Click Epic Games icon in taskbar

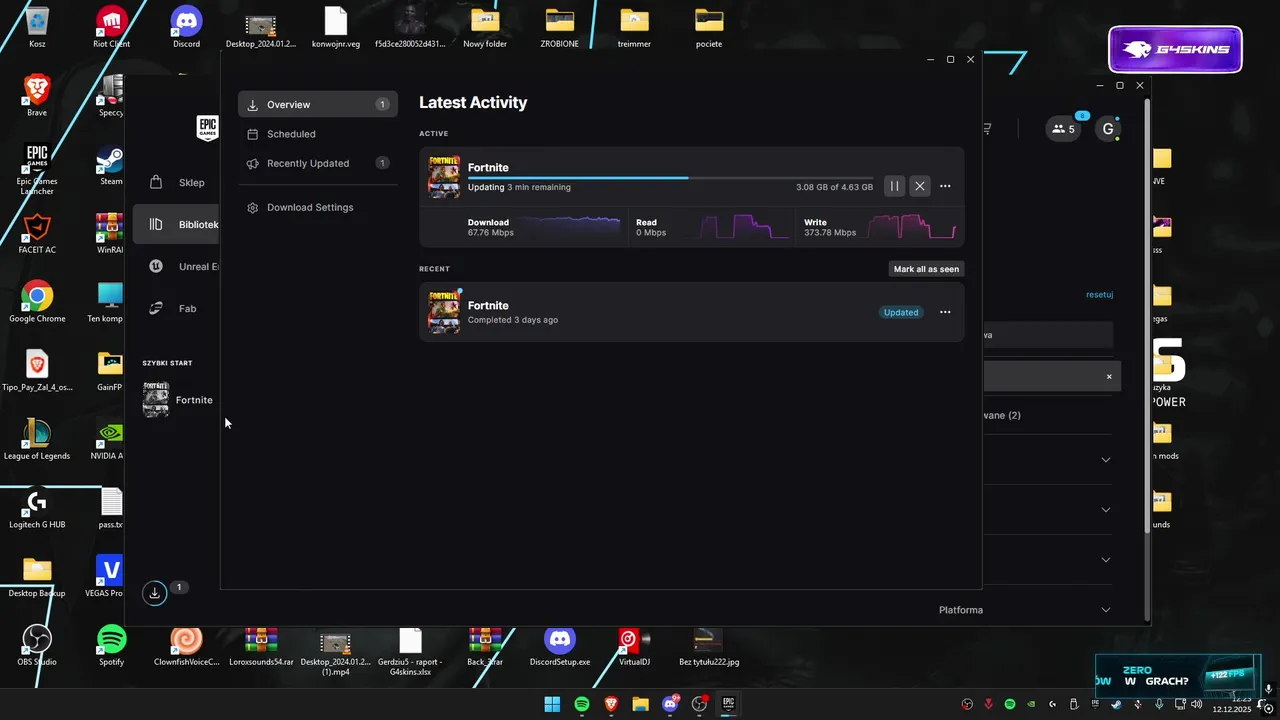coord(729,704)
